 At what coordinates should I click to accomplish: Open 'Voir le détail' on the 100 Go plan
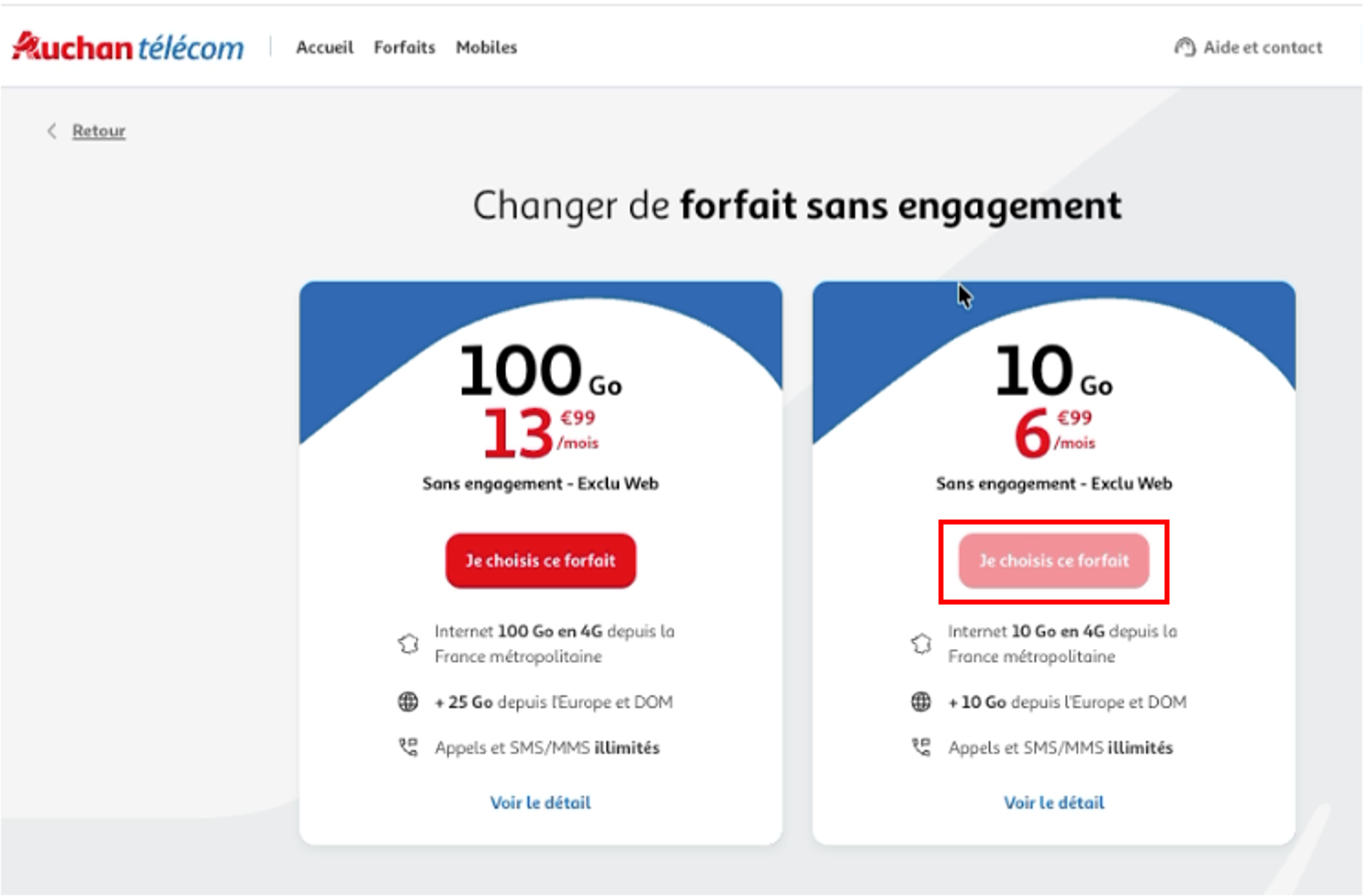point(540,803)
